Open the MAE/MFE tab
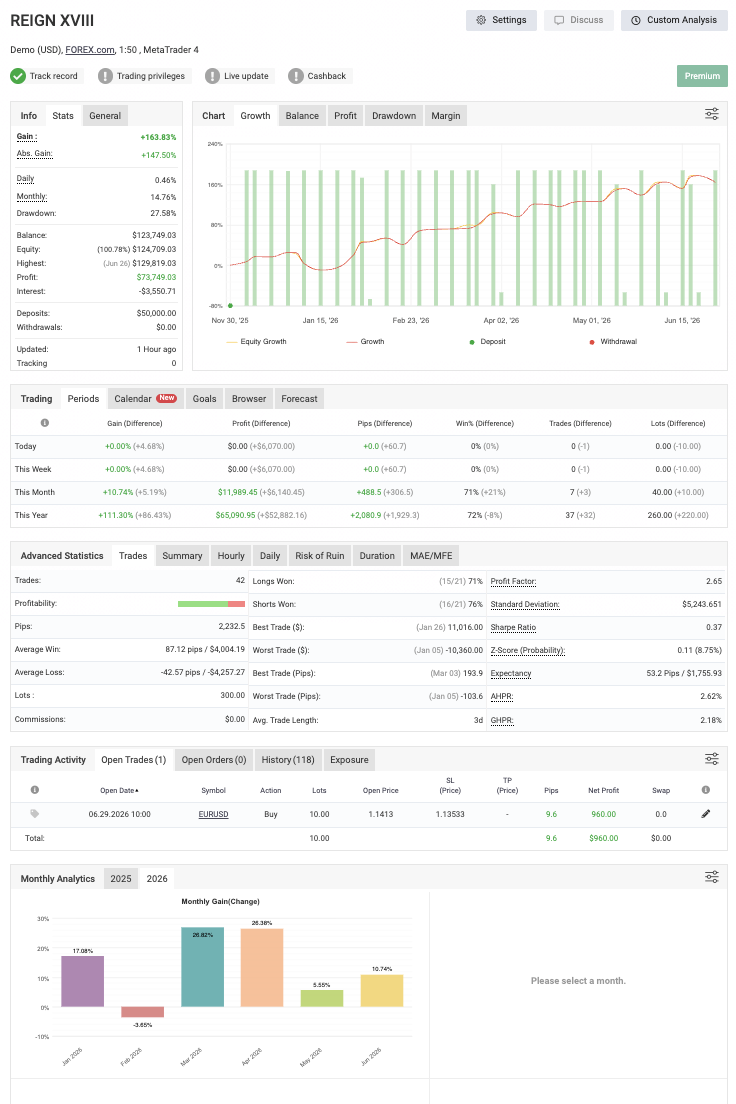This screenshot has height=1104, width=736. coord(431,556)
